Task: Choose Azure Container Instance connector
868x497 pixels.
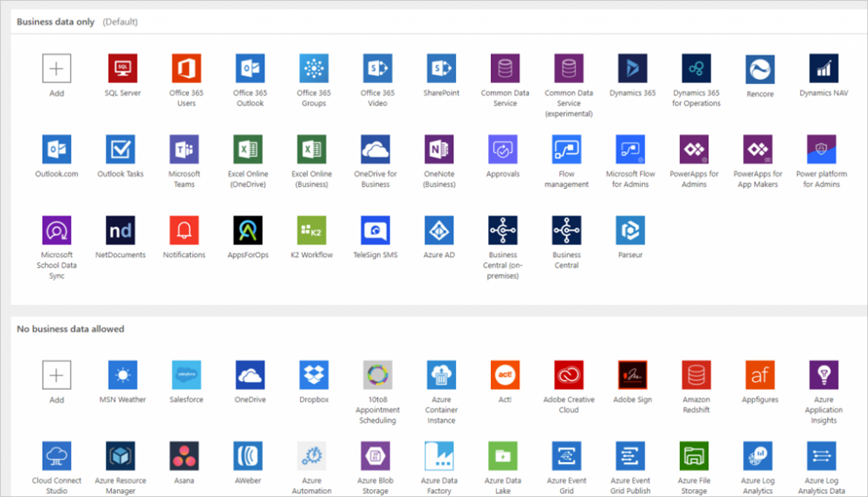Action: (x=441, y=375)
